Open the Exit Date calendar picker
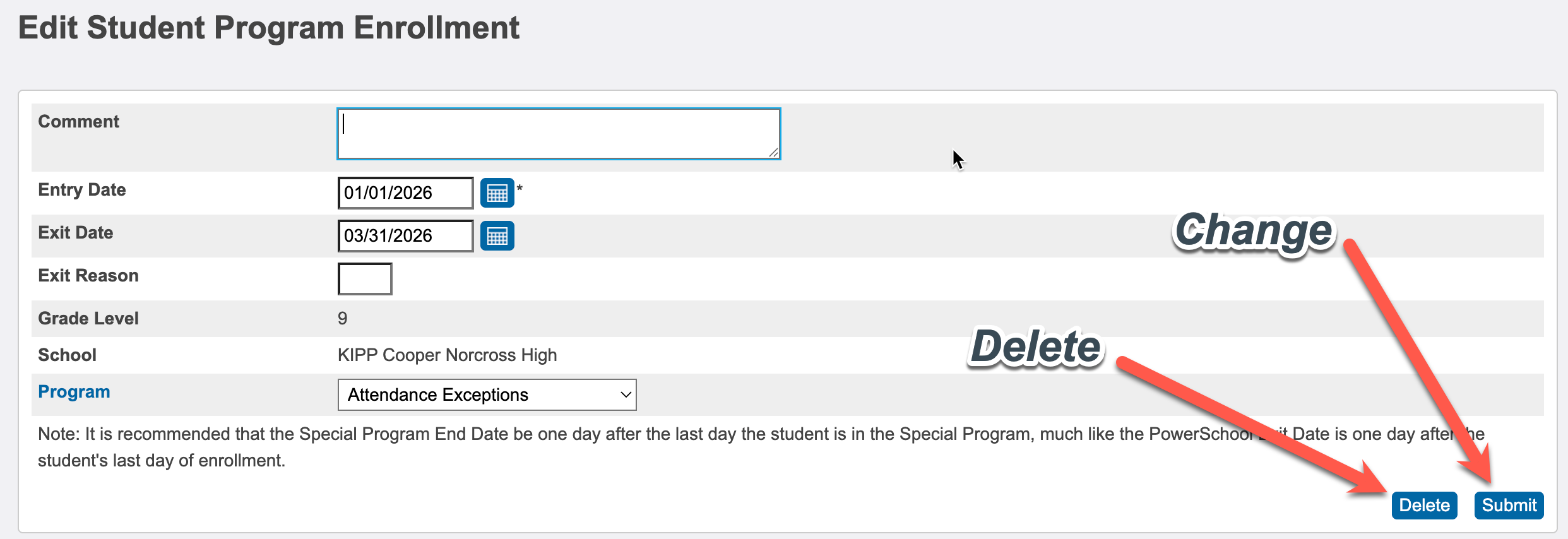The height and width of the screenshot is (539, 1568). pos(497,236)
